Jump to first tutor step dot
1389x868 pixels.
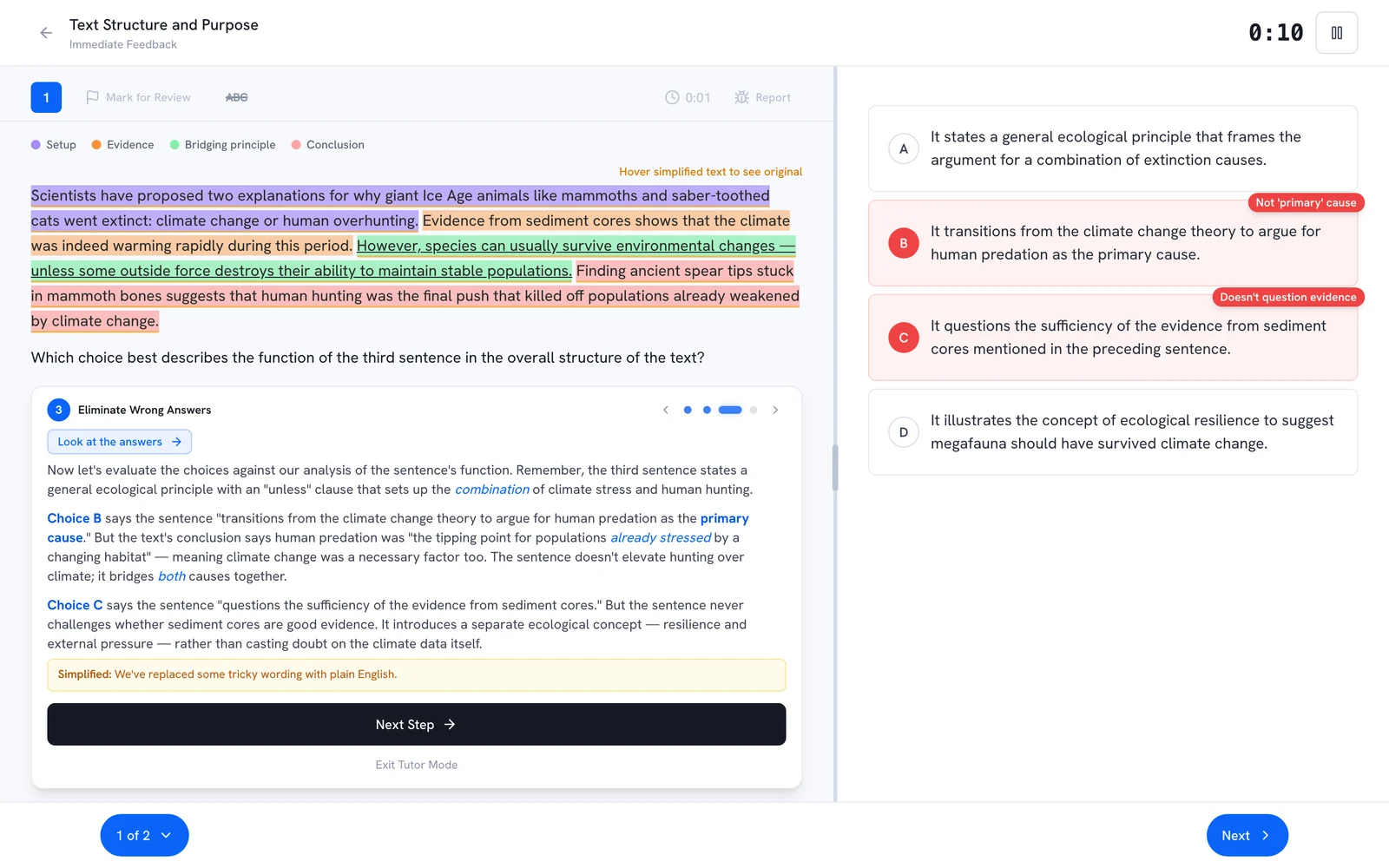click(x=688, y=410)
